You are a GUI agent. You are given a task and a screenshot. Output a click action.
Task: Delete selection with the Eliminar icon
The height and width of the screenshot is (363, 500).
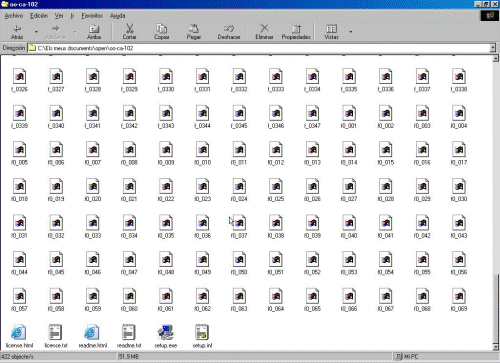coord(264,32)
